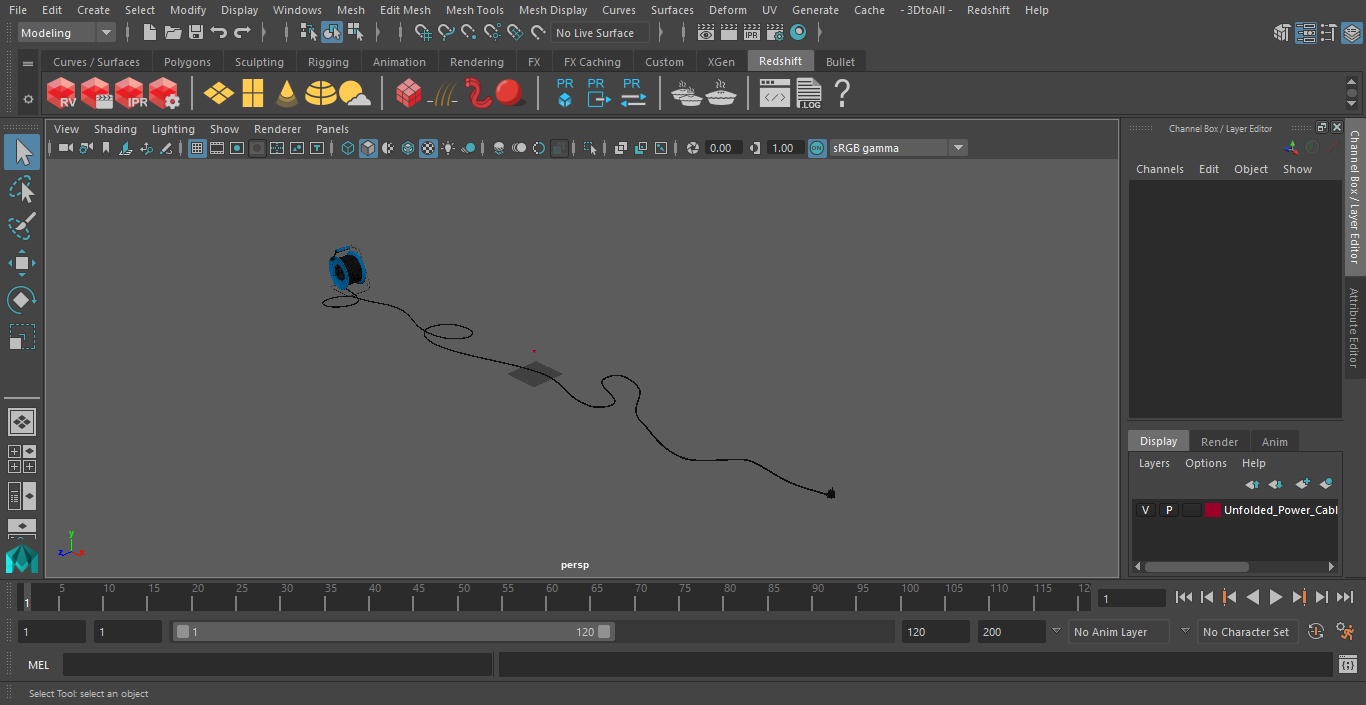Open Redshift help question mark icon
Viewport: 1366px width, 705px height.
[842, 94]
